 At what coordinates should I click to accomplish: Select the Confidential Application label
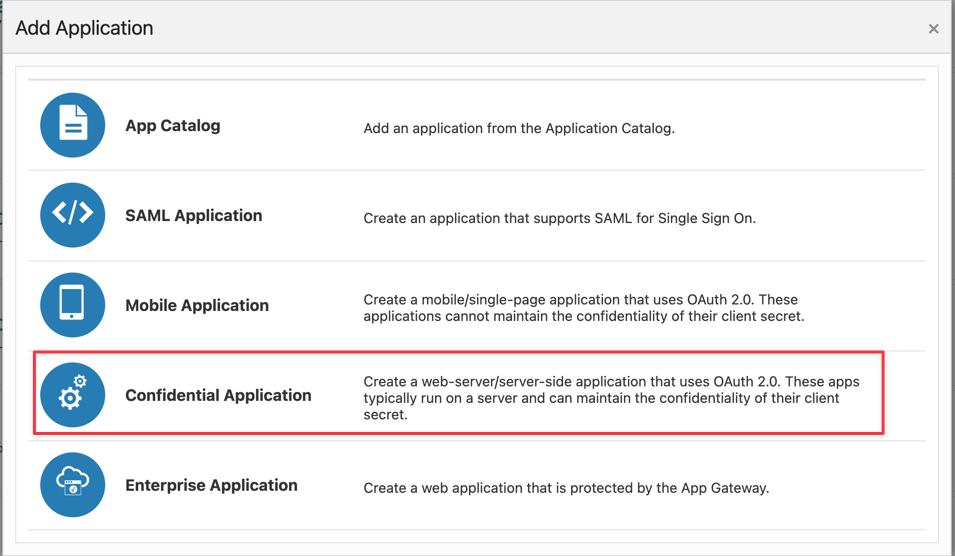point(218,396)
